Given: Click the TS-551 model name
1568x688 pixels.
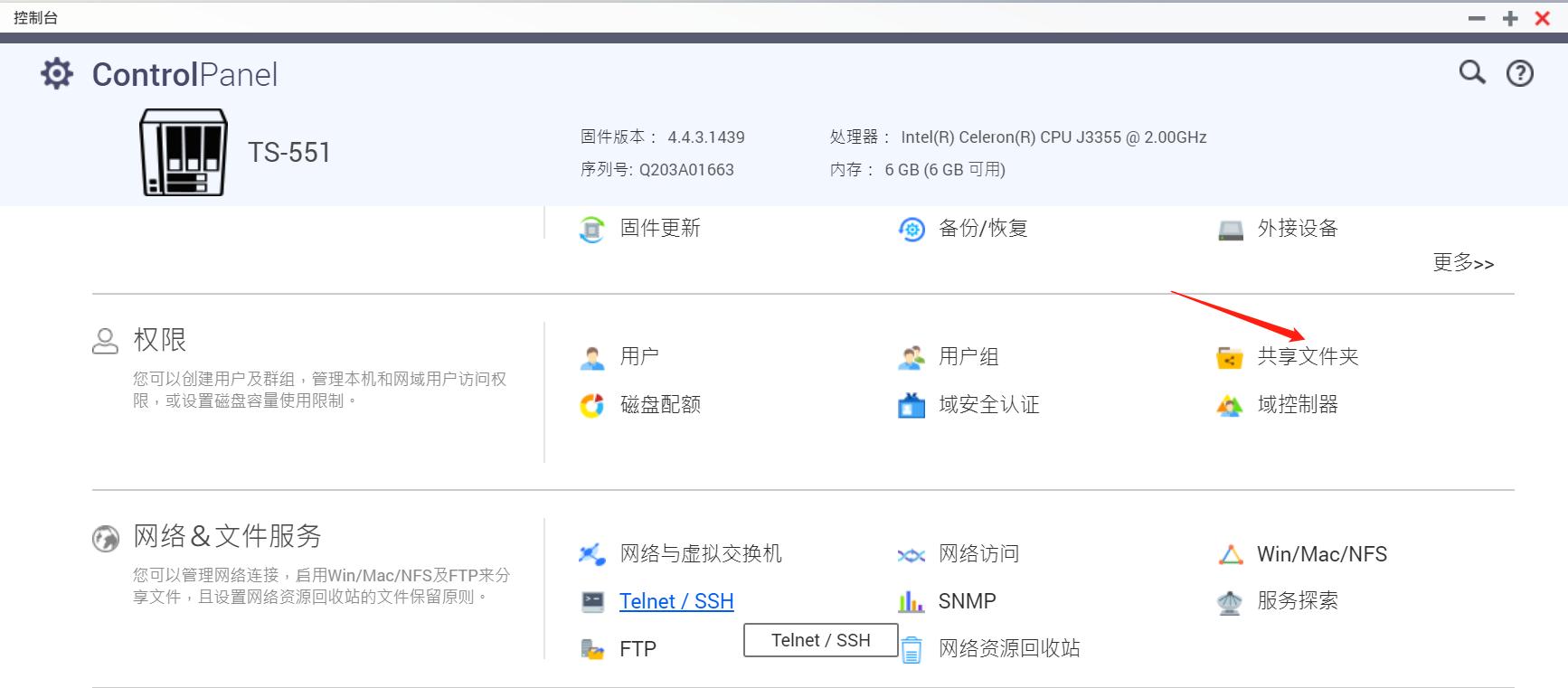Looking at the screenshot, I should [x=289, y=152].
